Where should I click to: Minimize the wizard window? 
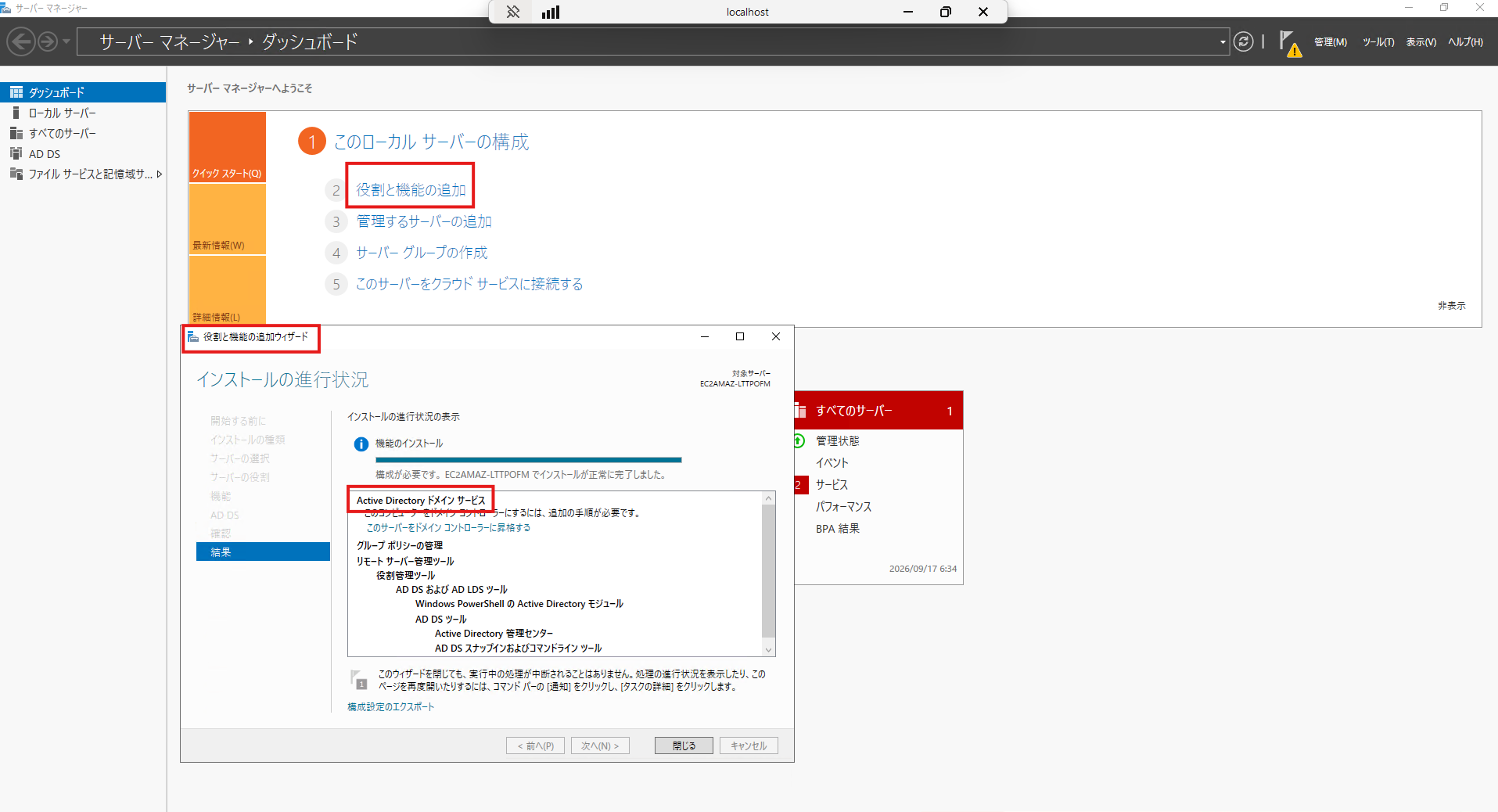[705, 336]
